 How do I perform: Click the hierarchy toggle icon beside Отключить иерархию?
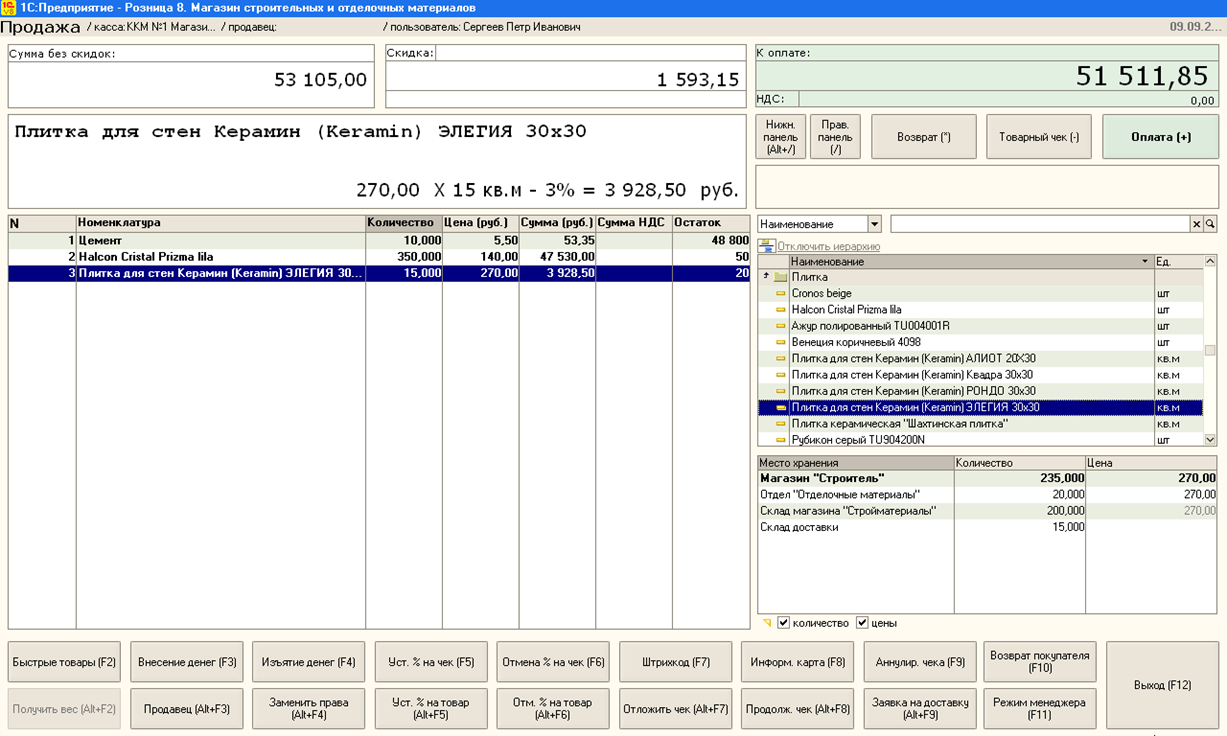click(766, 246)
